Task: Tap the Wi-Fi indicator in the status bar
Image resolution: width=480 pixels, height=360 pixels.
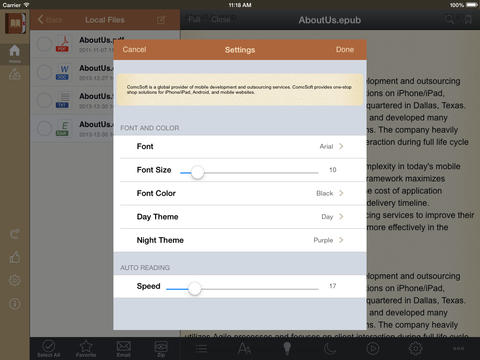Action: point(26,5)
